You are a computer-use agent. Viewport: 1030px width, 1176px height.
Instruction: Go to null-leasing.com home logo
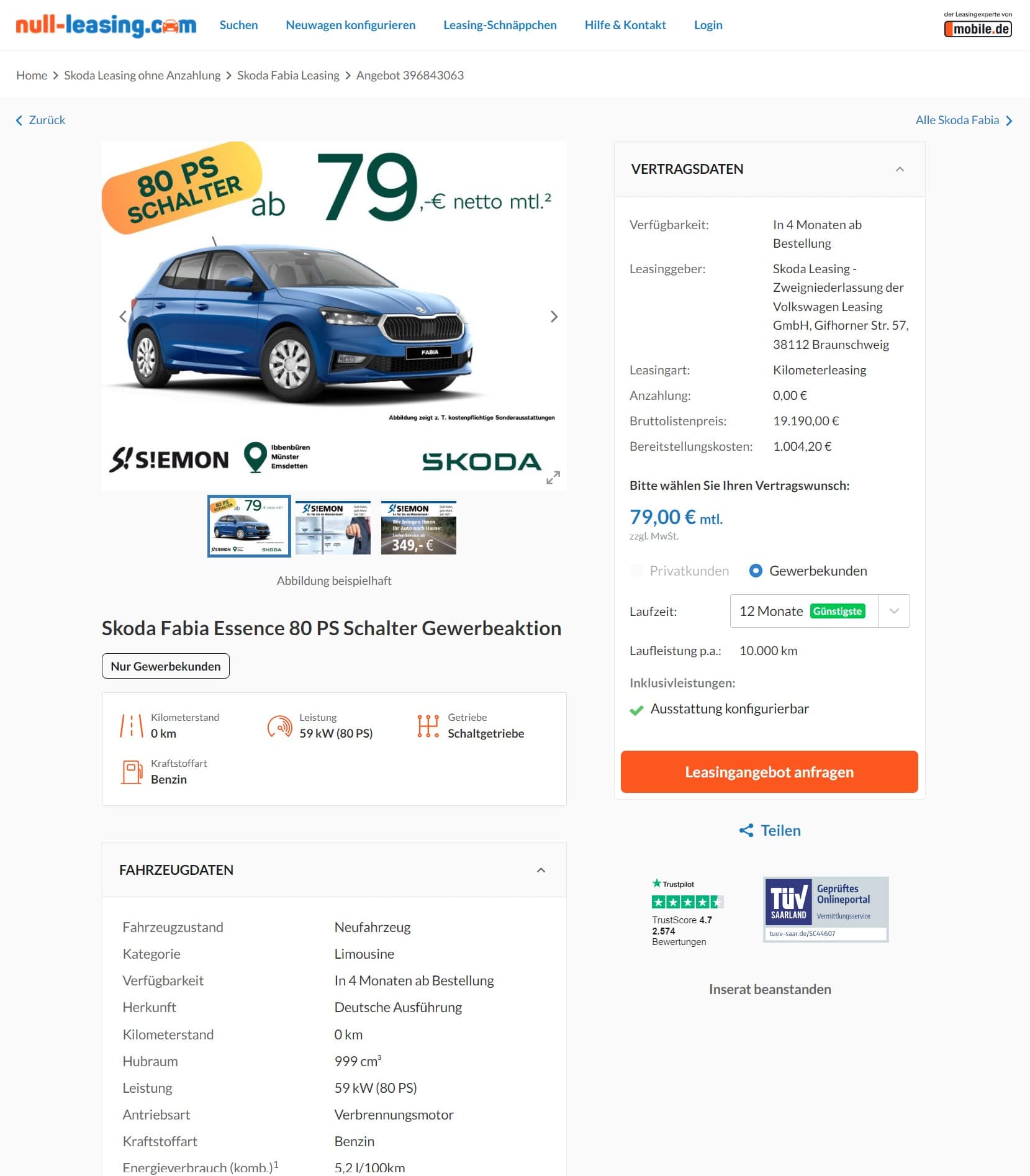pos(106,25)
